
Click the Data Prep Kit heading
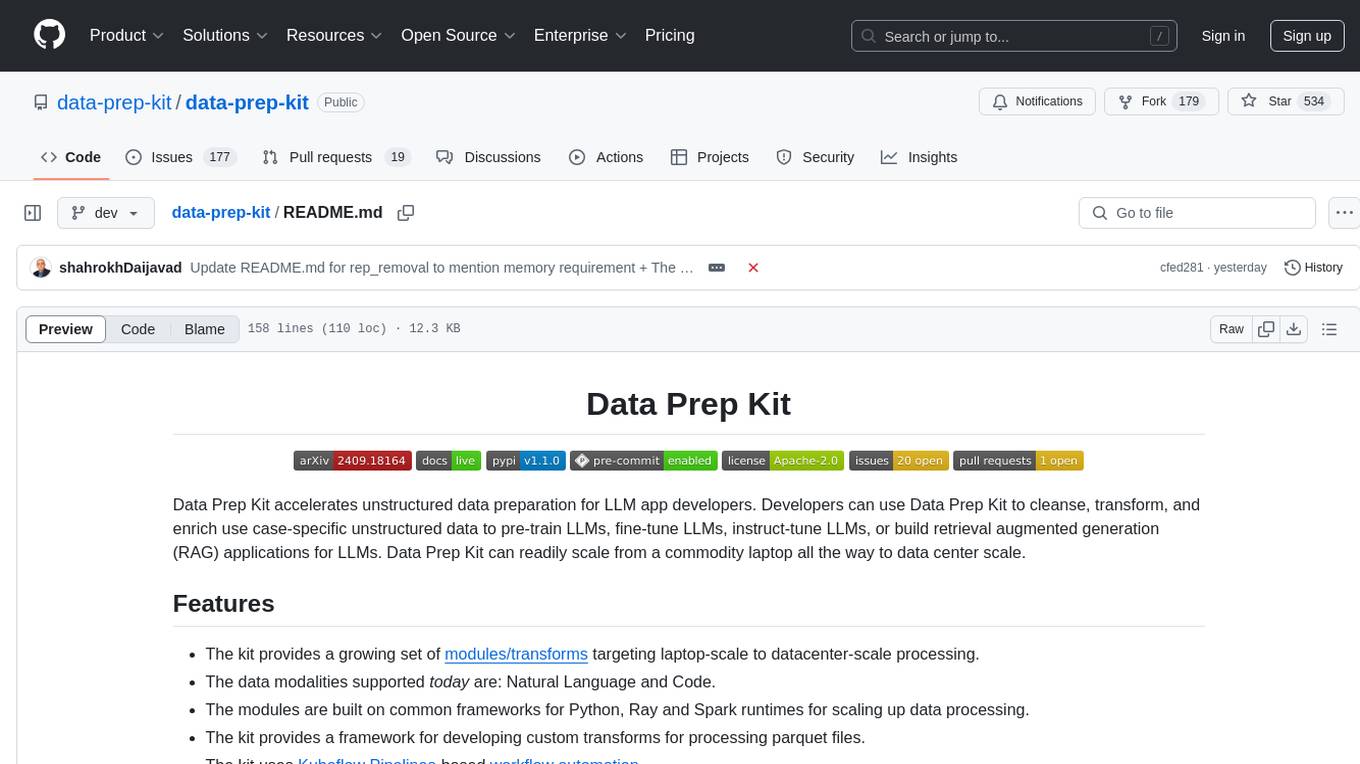point(688,403)
